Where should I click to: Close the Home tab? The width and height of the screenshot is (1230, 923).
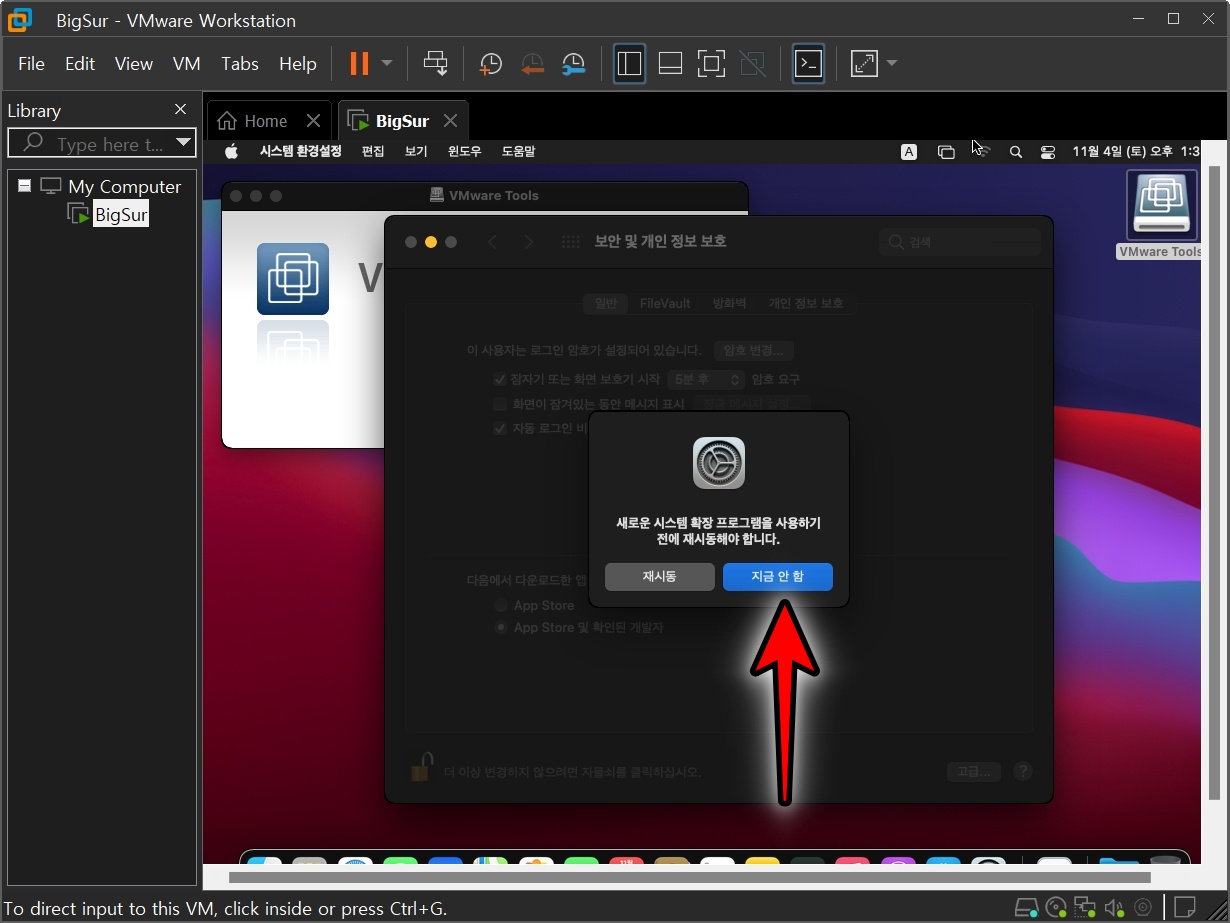point(313,121)
